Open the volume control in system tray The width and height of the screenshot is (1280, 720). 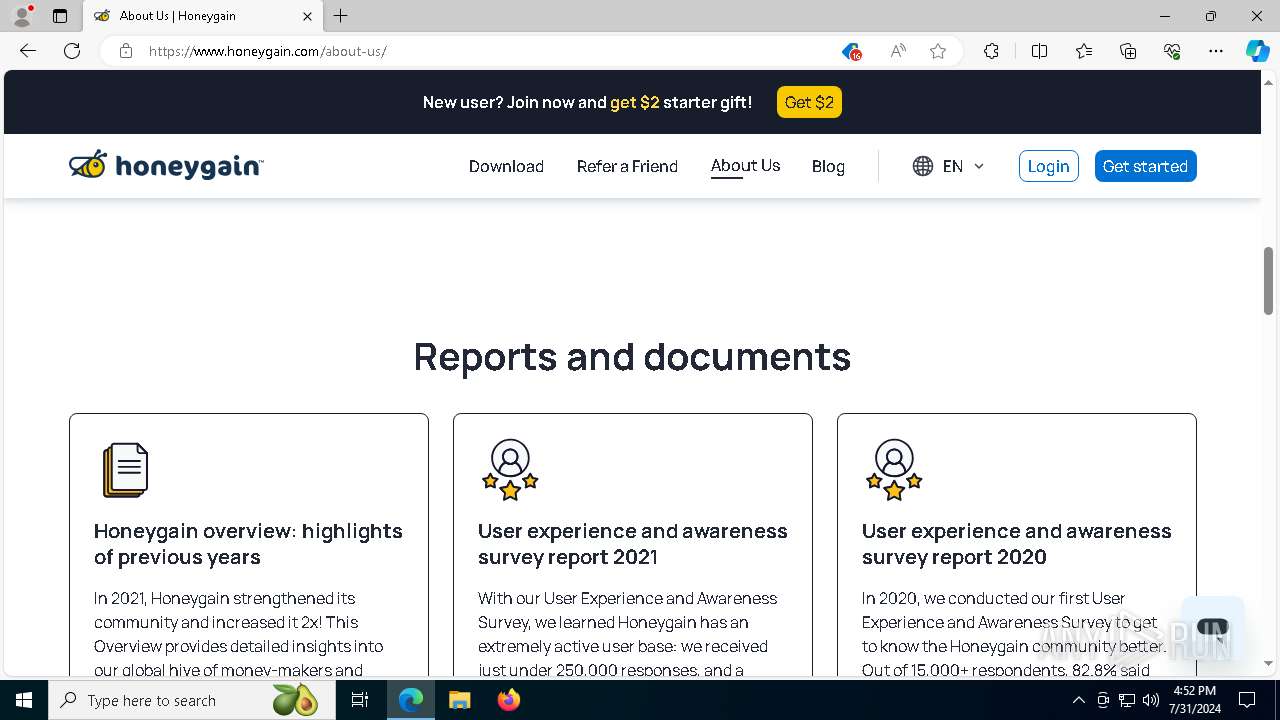coord(1151,700)
